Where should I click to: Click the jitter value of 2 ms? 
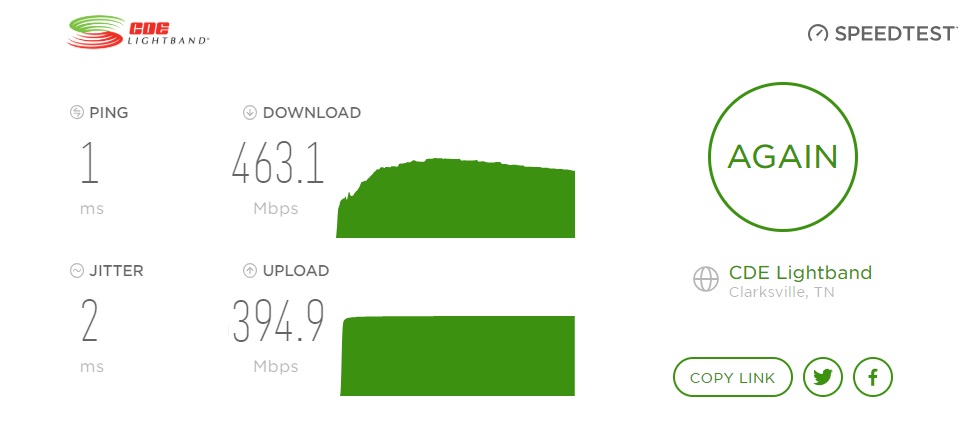[90, 321]
